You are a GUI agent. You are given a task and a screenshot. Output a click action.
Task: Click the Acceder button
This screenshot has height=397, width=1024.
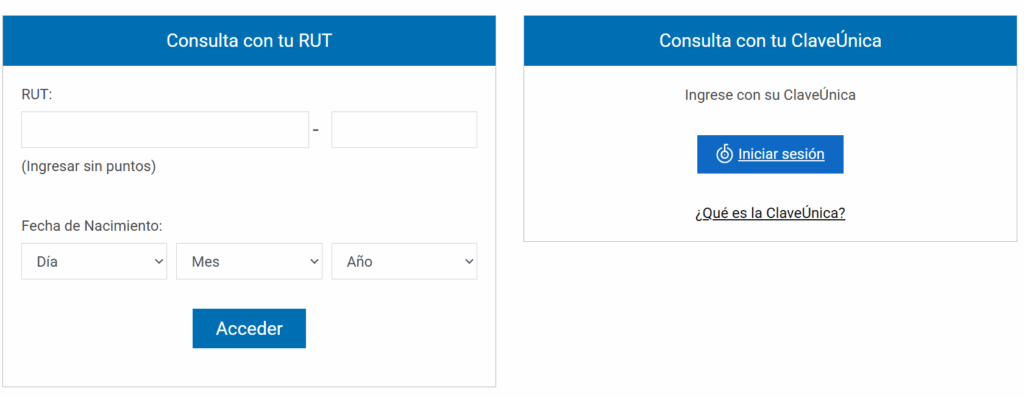click(249, 328)
